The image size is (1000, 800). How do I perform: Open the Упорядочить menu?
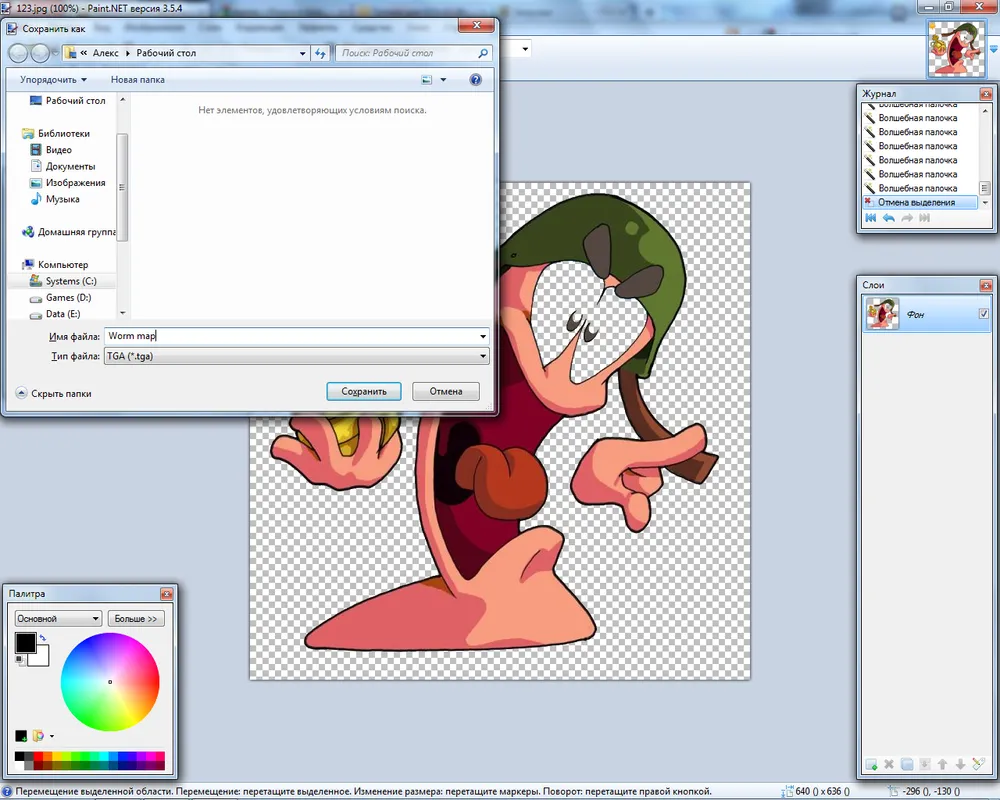click(53, 79)
